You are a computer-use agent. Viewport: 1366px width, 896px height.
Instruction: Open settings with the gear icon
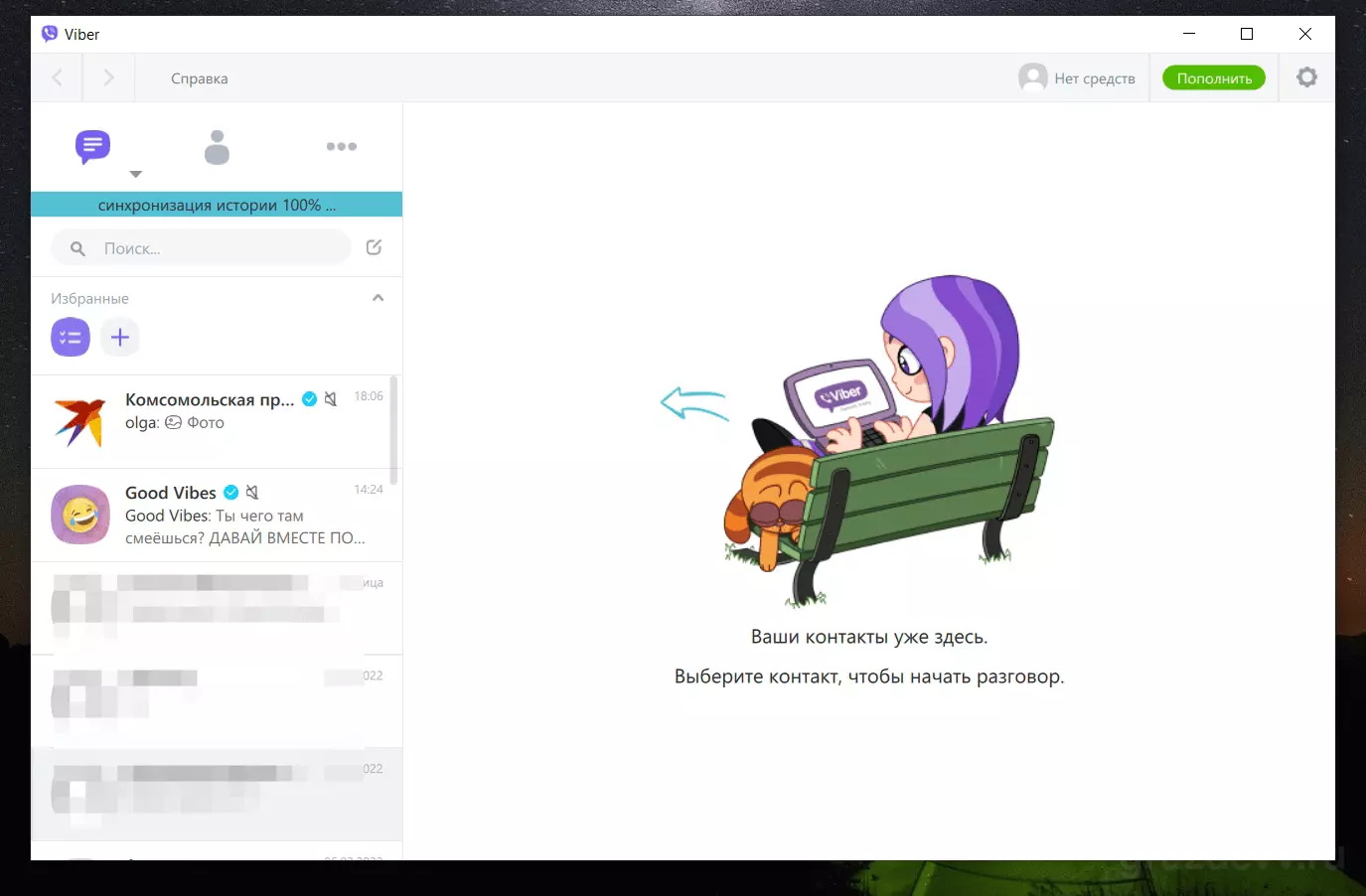click(x=1307, y=77)
